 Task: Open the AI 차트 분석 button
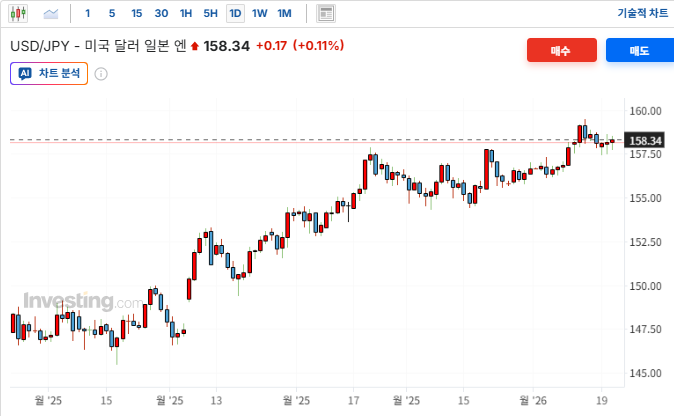49,73
